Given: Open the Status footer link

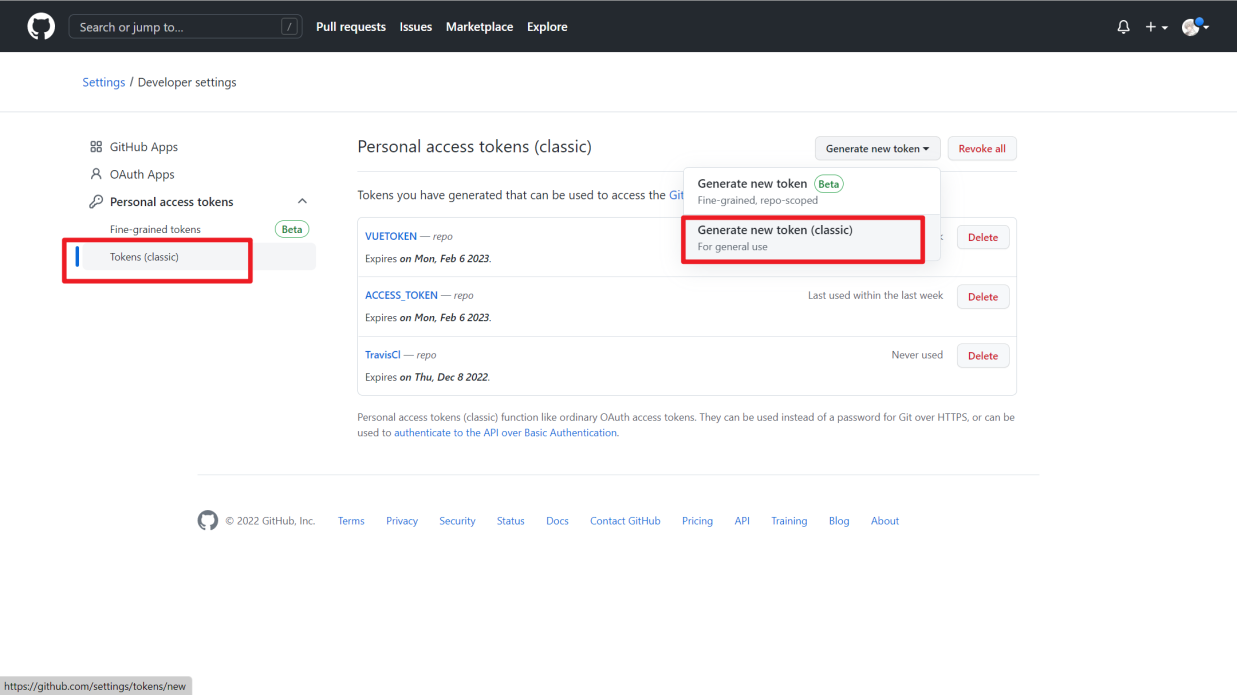Looking at the screenshot, I should [510, 521].
